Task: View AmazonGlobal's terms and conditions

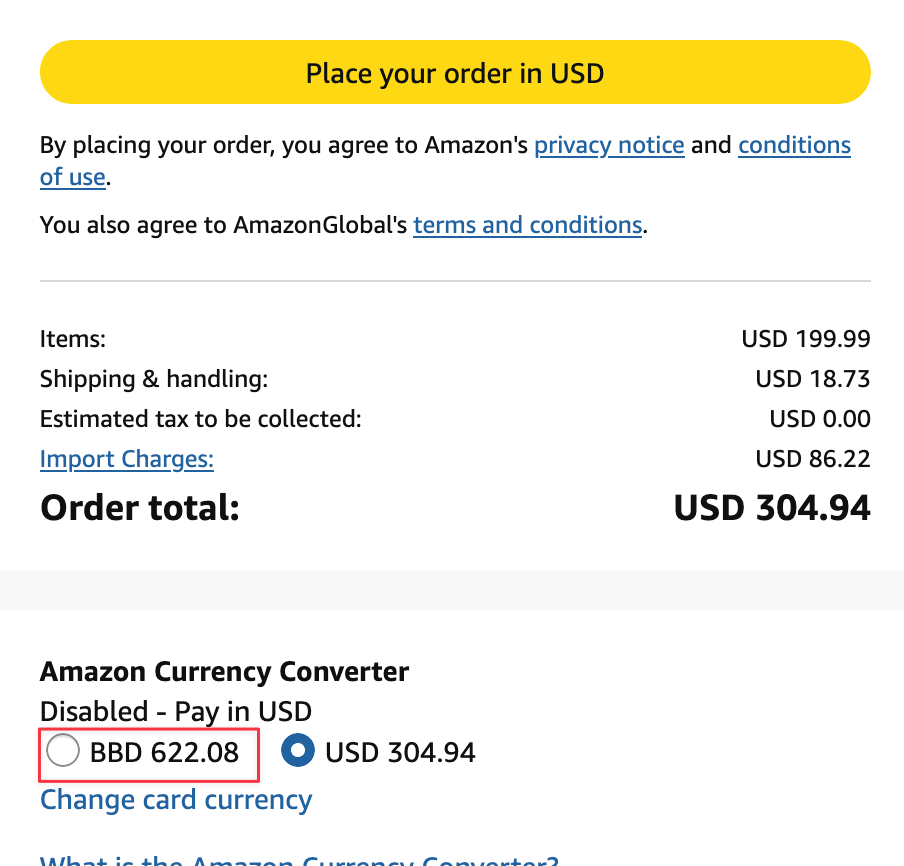Action: 527,225
